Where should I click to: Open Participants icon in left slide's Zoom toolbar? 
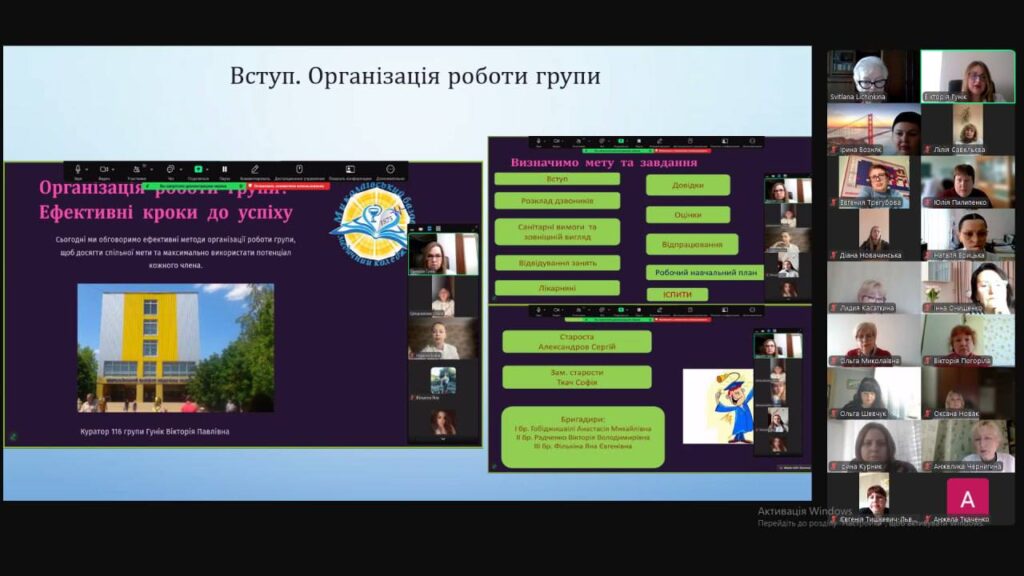[x=137, y=170]
